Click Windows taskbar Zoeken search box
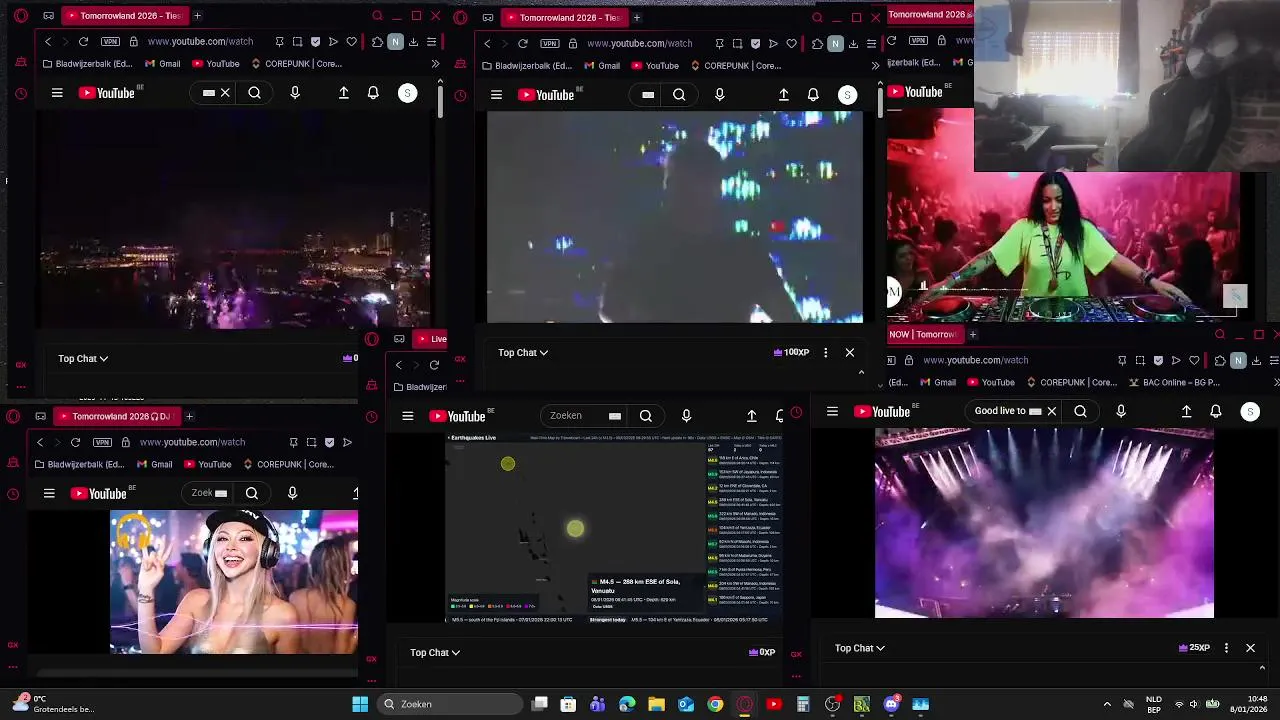The height and width of the screenshot is (720, 1280). pos(450,704)
